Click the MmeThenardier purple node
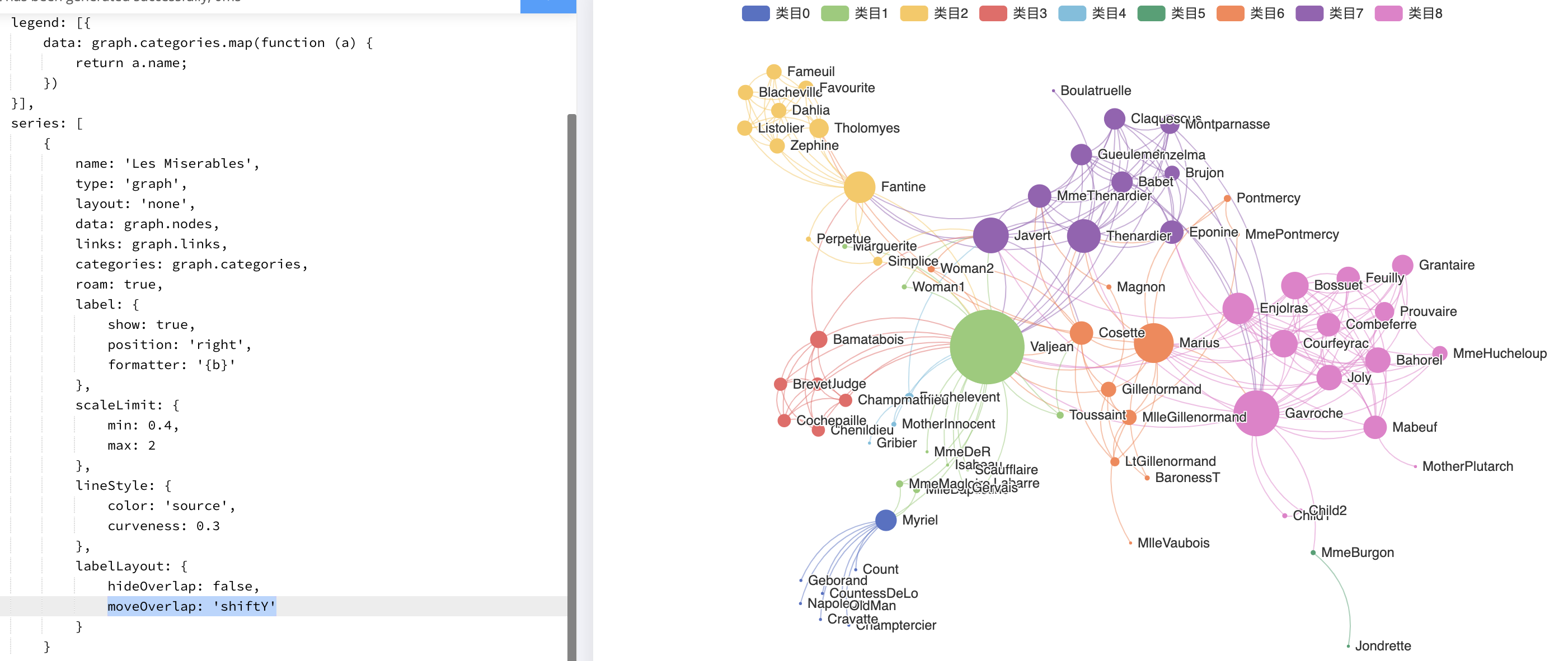Screen dimensions: 1568x661 [x=1039, y=196]
